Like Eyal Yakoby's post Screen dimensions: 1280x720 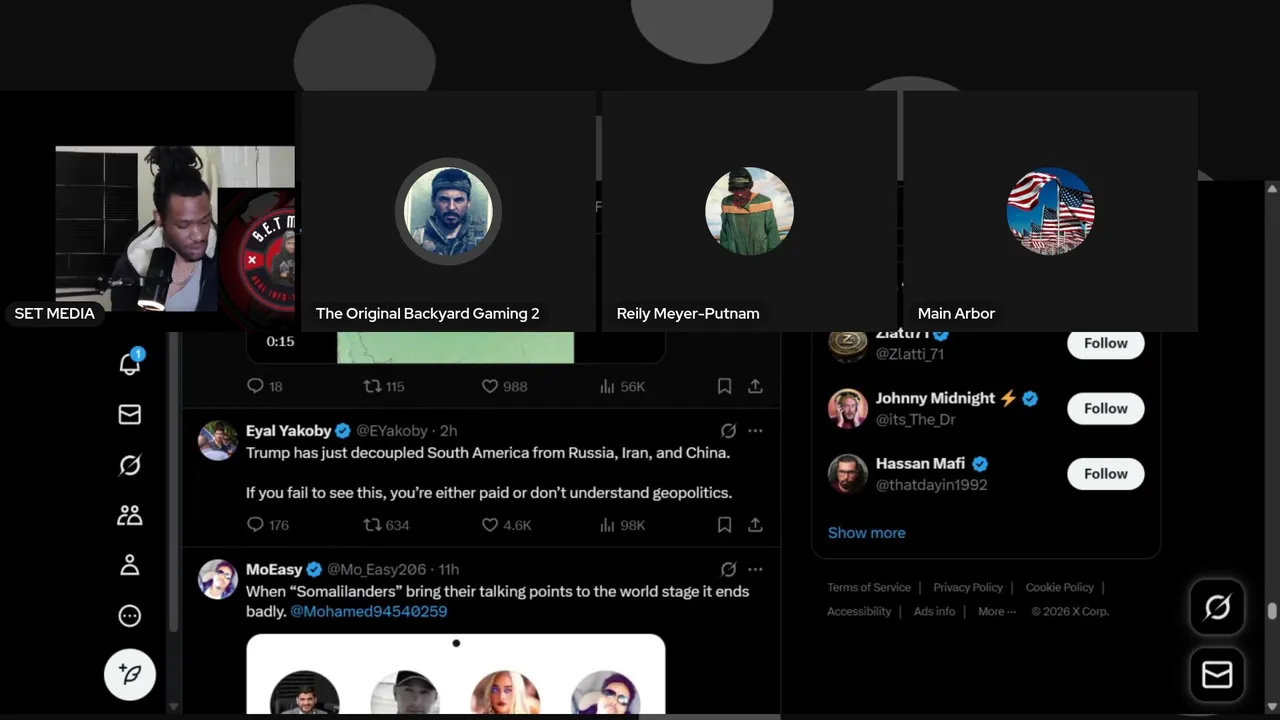click(506, 524)
